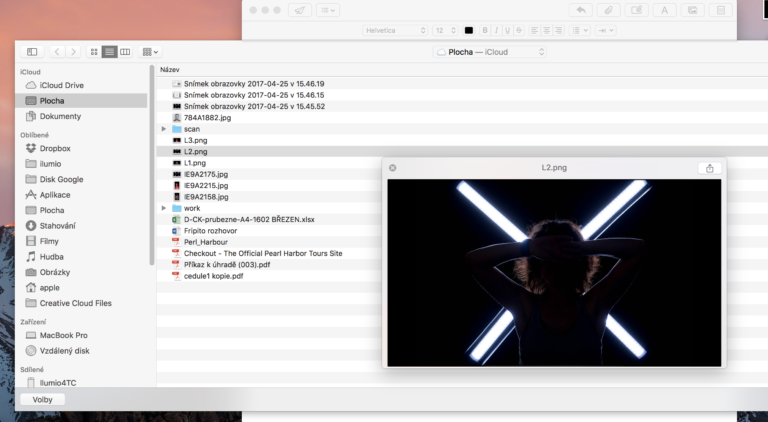Viewport: 768px width, 422px height.
Task: Click the Volby button
Action: pyautogui.click(x=42, y=399)
